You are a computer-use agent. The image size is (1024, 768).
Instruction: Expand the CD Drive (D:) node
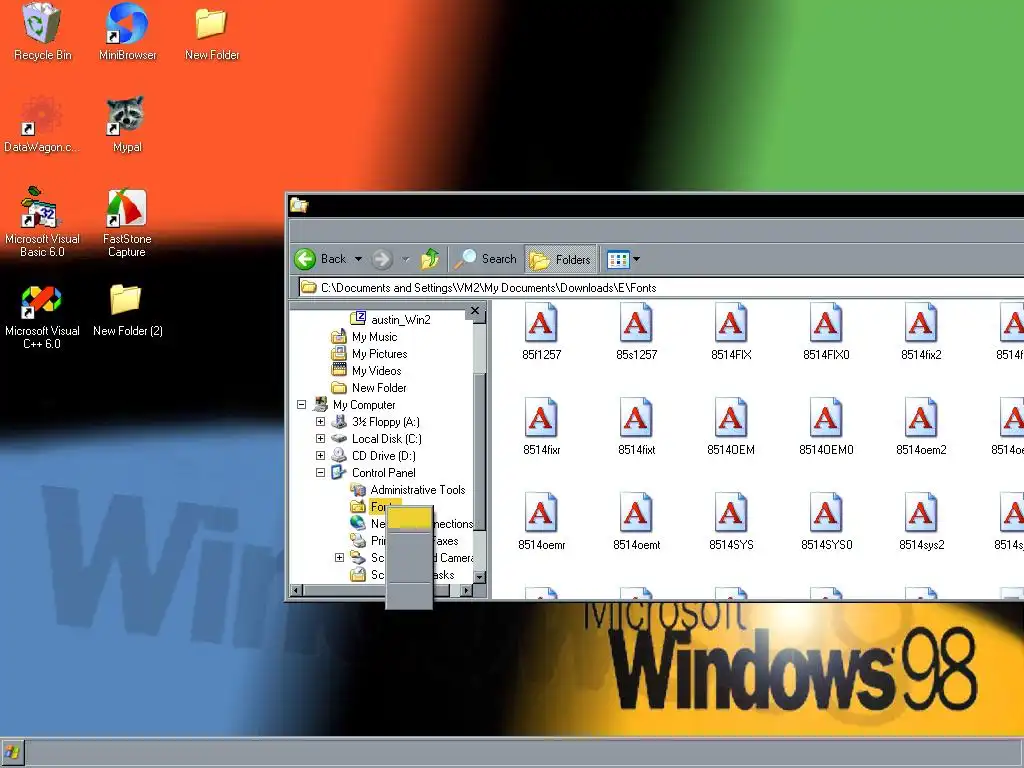coord(321,456)
